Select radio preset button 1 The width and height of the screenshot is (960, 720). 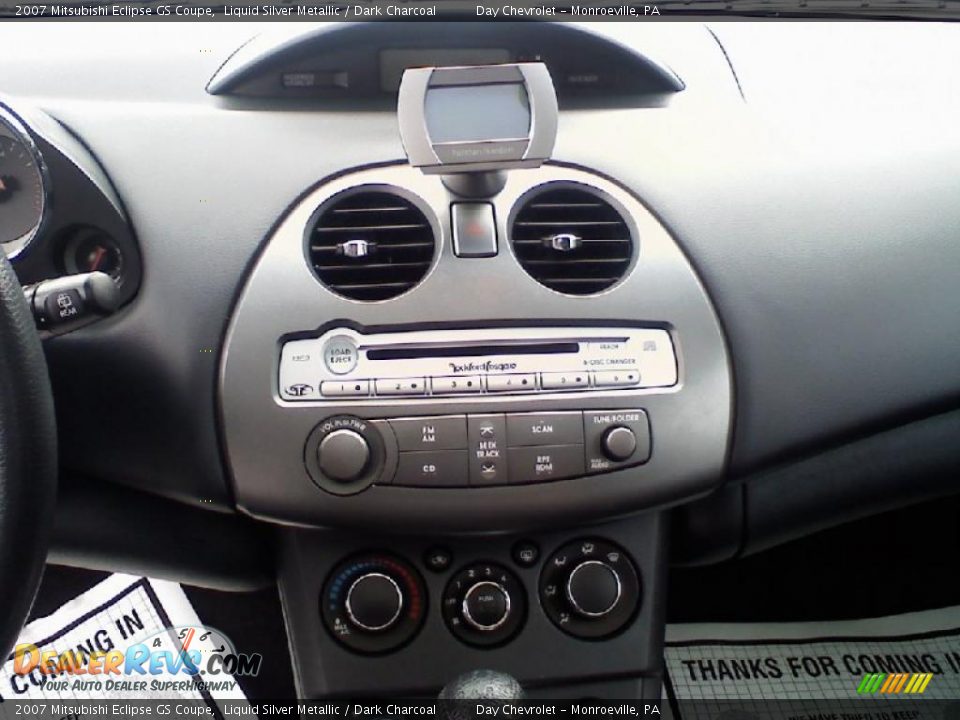pyautogui.click(x=345, y=387)
